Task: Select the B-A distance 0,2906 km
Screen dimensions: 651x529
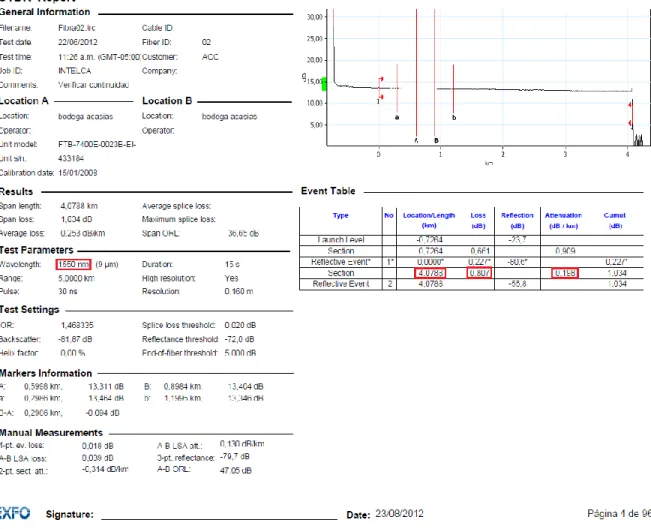Action: click(43, 413)
